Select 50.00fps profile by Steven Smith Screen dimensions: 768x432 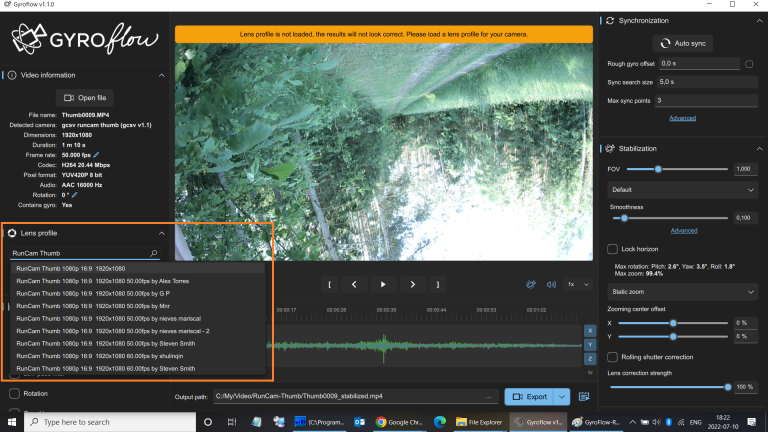coord(137,343)
